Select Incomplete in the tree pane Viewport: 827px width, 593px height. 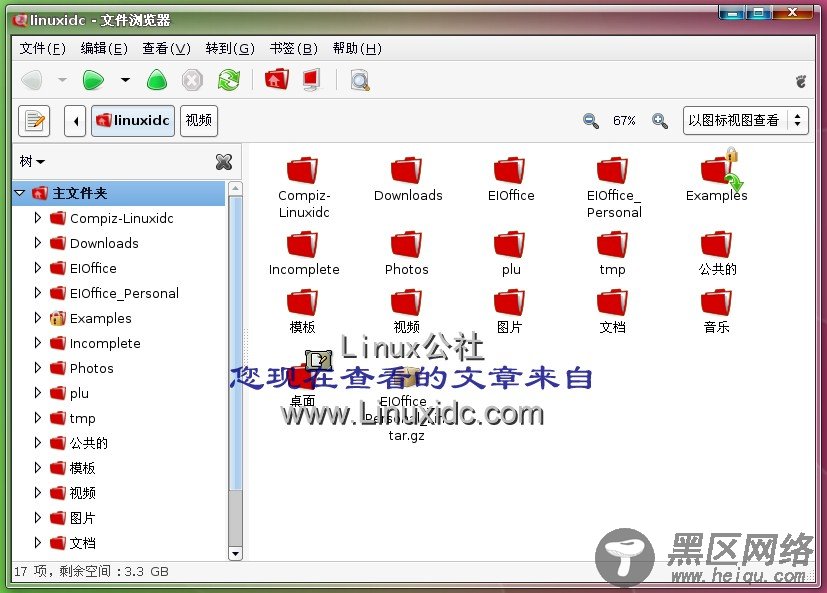point(105,343)
